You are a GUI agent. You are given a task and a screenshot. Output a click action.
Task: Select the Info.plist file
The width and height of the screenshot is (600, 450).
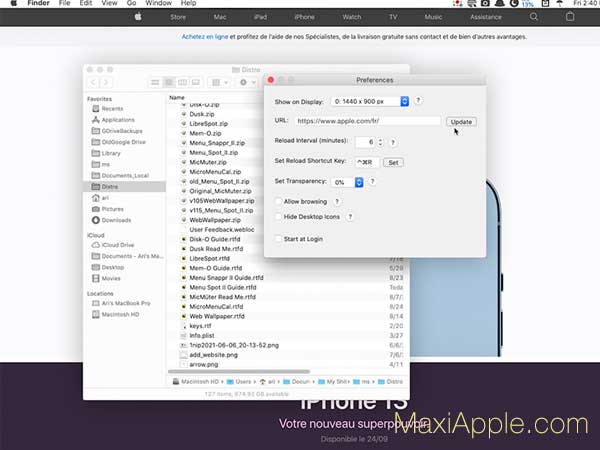(x=202, y=336)
